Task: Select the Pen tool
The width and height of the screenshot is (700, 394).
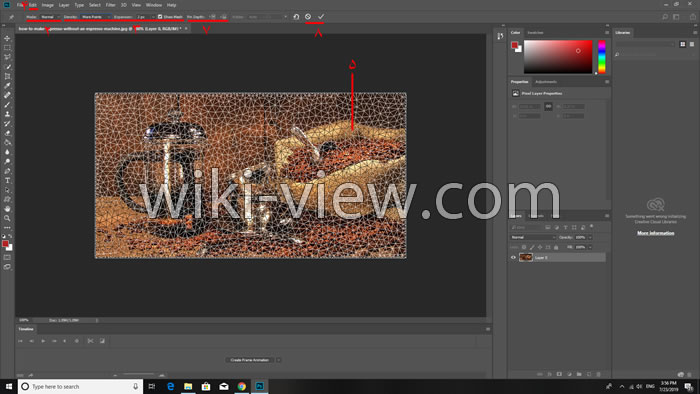Action: point(7,171)
